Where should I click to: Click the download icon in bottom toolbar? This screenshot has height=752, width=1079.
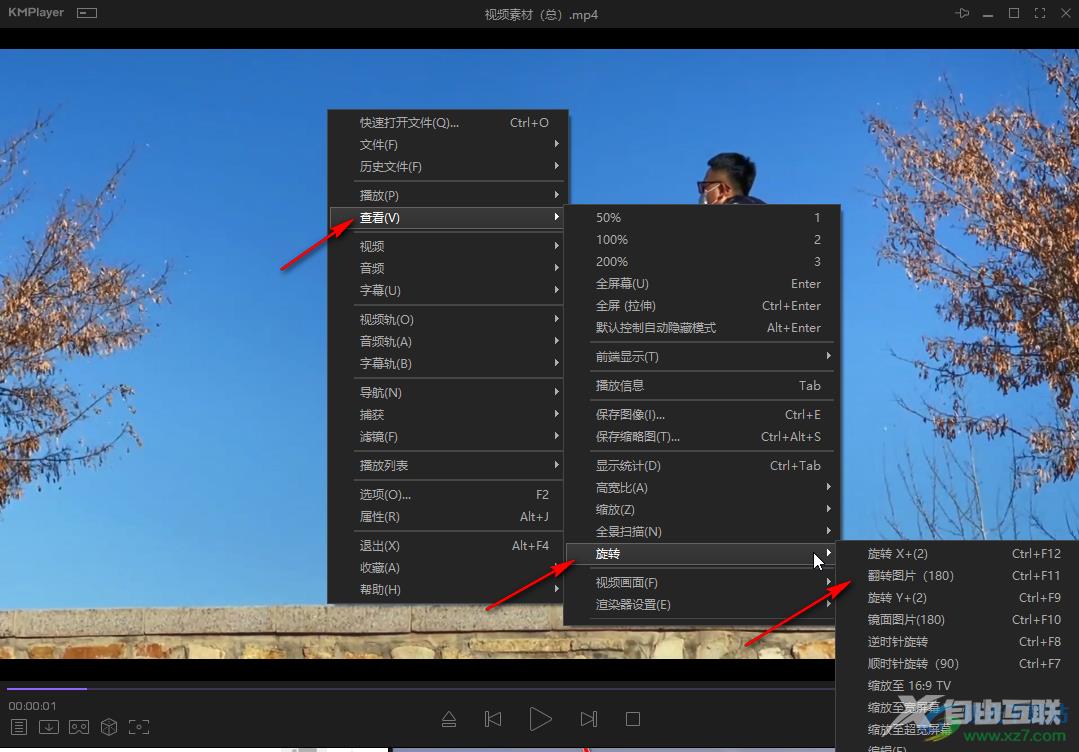(49, 727)
